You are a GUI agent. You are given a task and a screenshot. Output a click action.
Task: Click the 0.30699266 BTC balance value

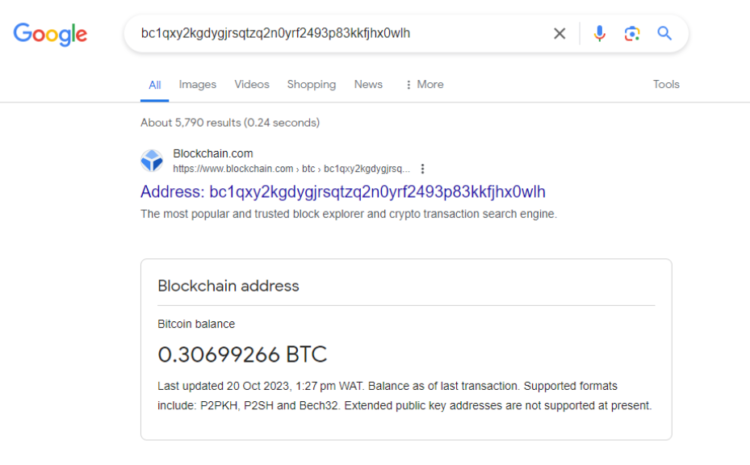click(242, 354)
